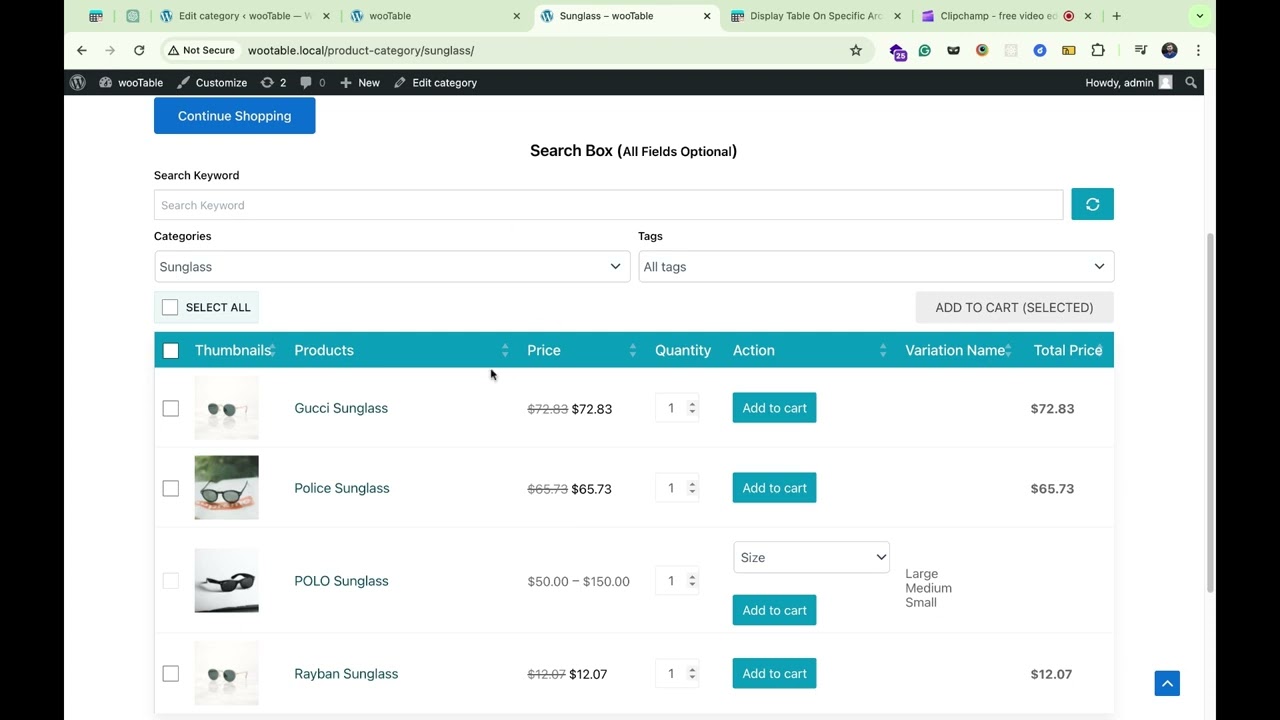Click the WordPress logo in admin bar
The image size is (1280, 720).
tap(78, 83)
